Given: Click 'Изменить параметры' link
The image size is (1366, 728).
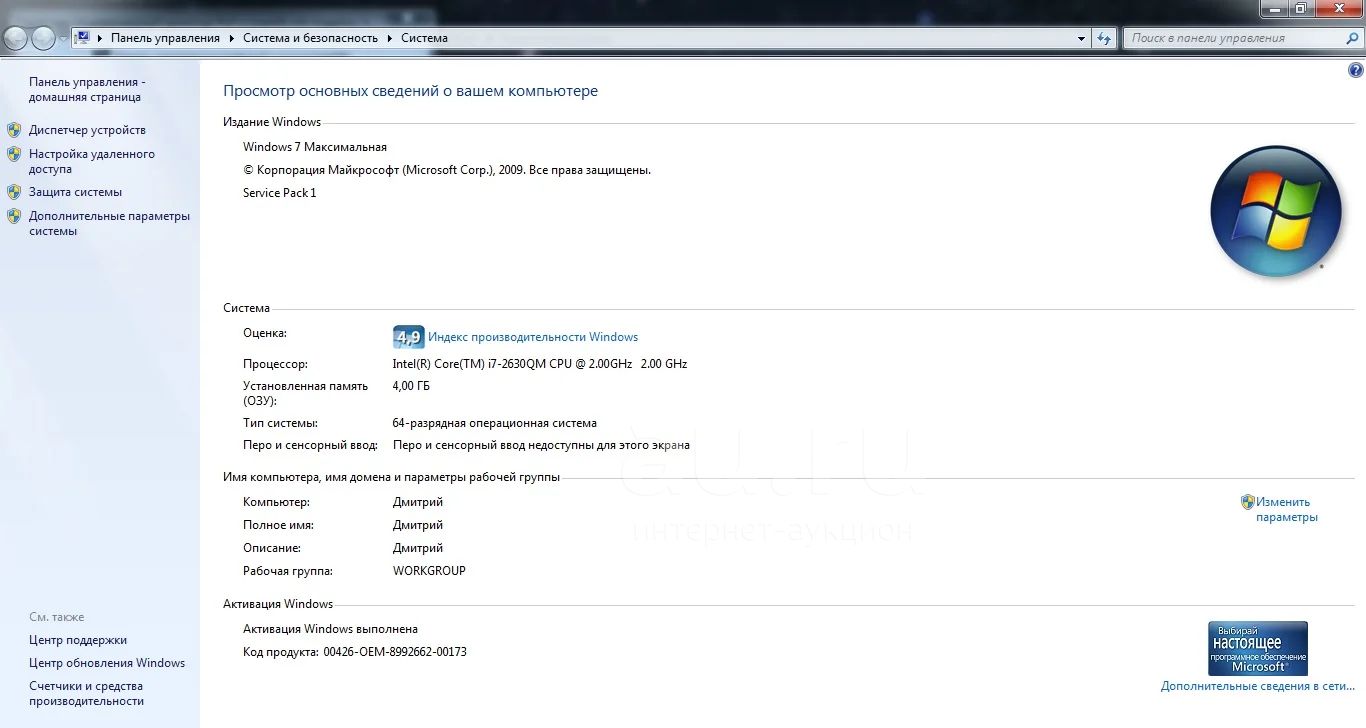Looking at the screenshot, I should click(1286, 510).
